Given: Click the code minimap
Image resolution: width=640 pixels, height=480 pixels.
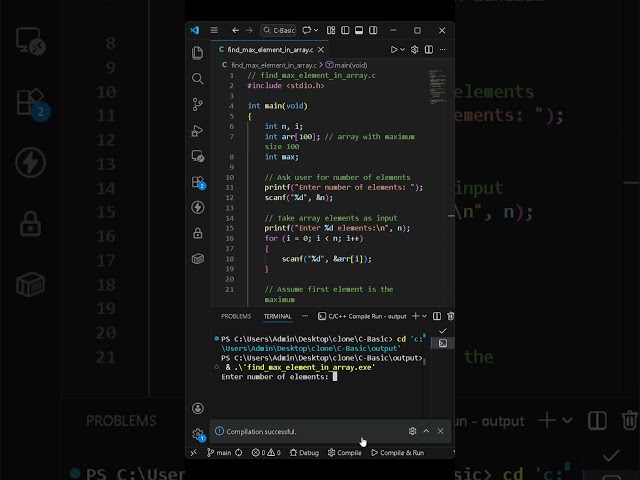Looking at the screenshot, I should (x=438, y=87).
